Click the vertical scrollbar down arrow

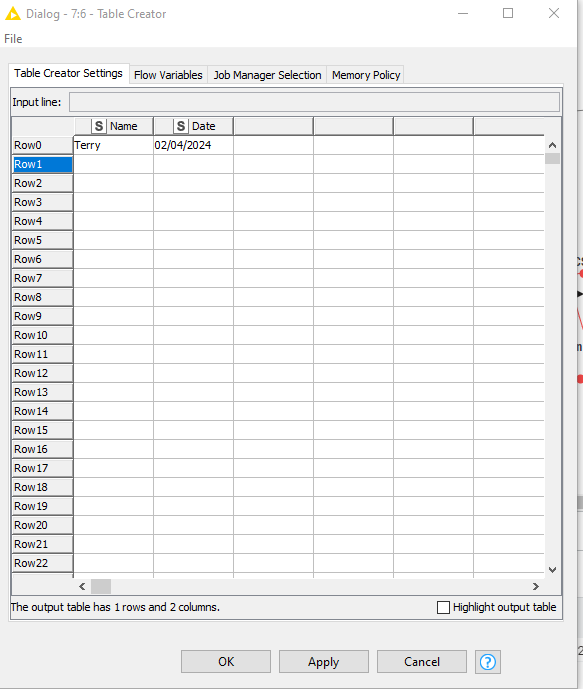pyautogui.click(x=552, y=570)
